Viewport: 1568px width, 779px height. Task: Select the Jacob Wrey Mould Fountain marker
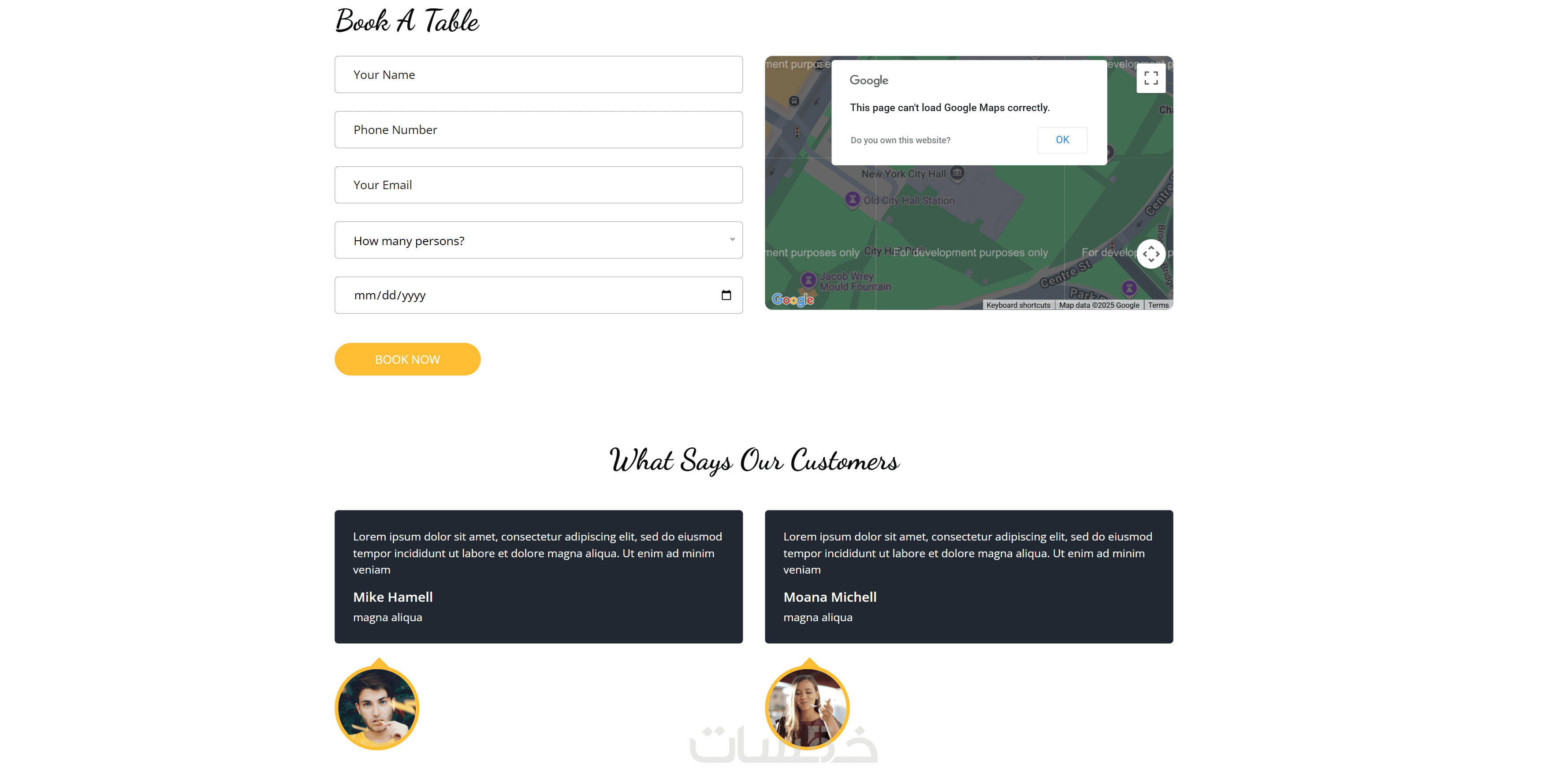pos(808,280)
